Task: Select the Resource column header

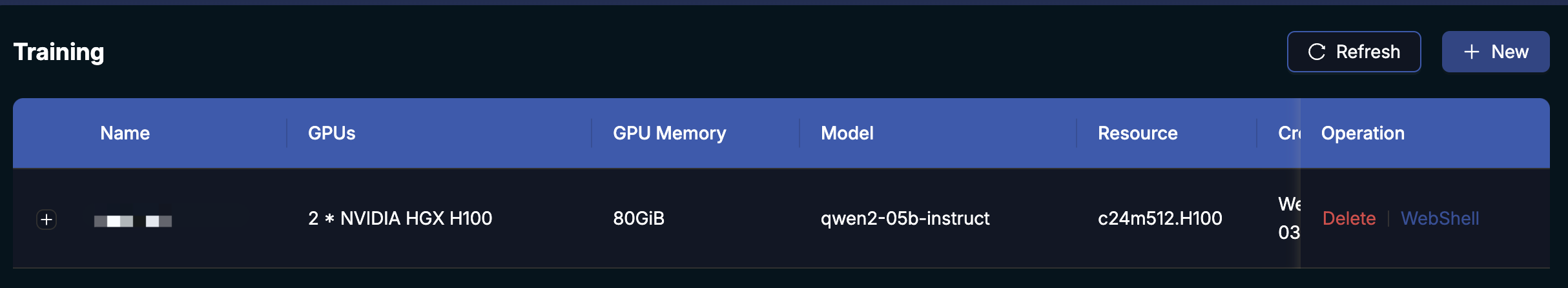Action: [1137, 133]
